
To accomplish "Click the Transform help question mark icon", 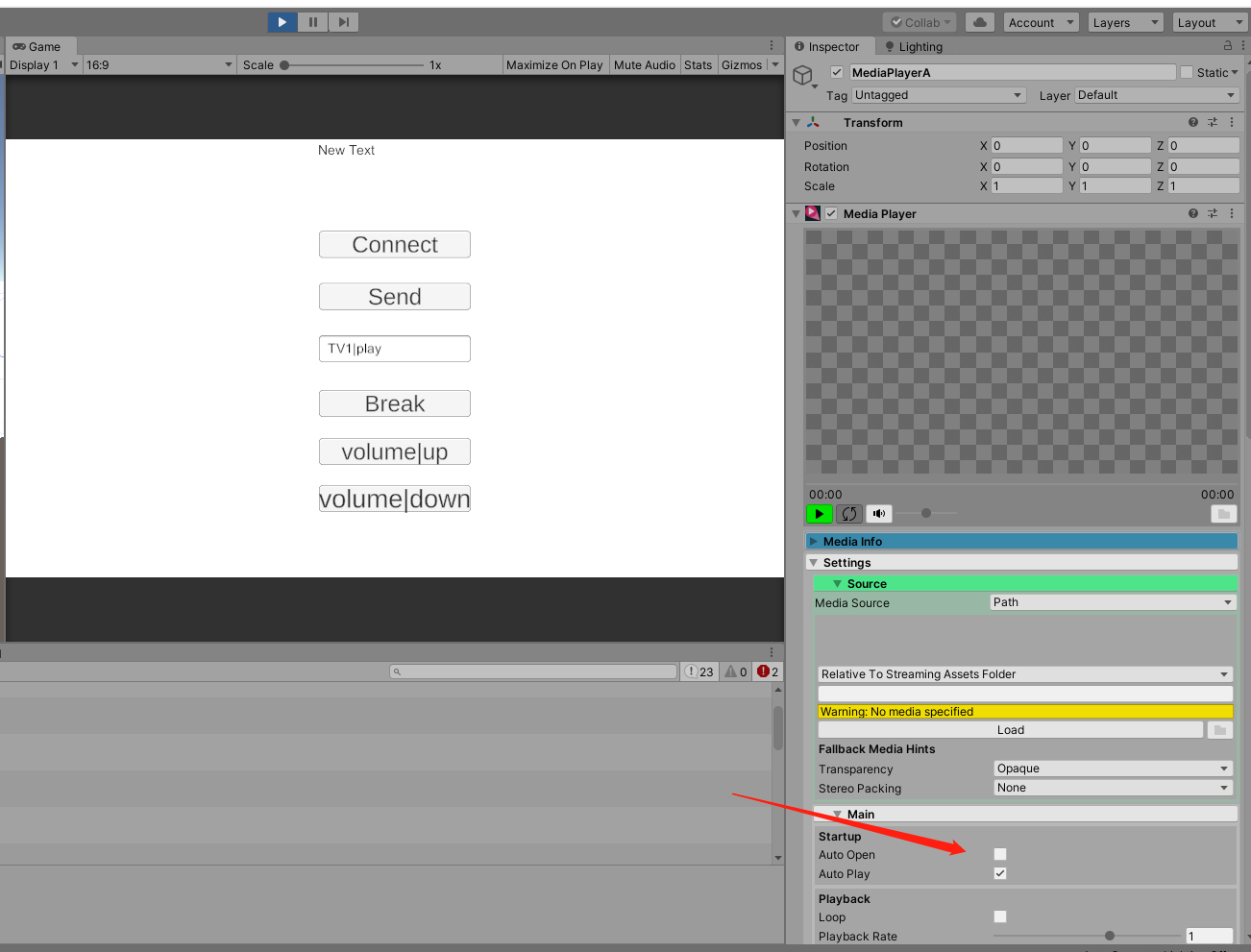I will (1192, 122).
